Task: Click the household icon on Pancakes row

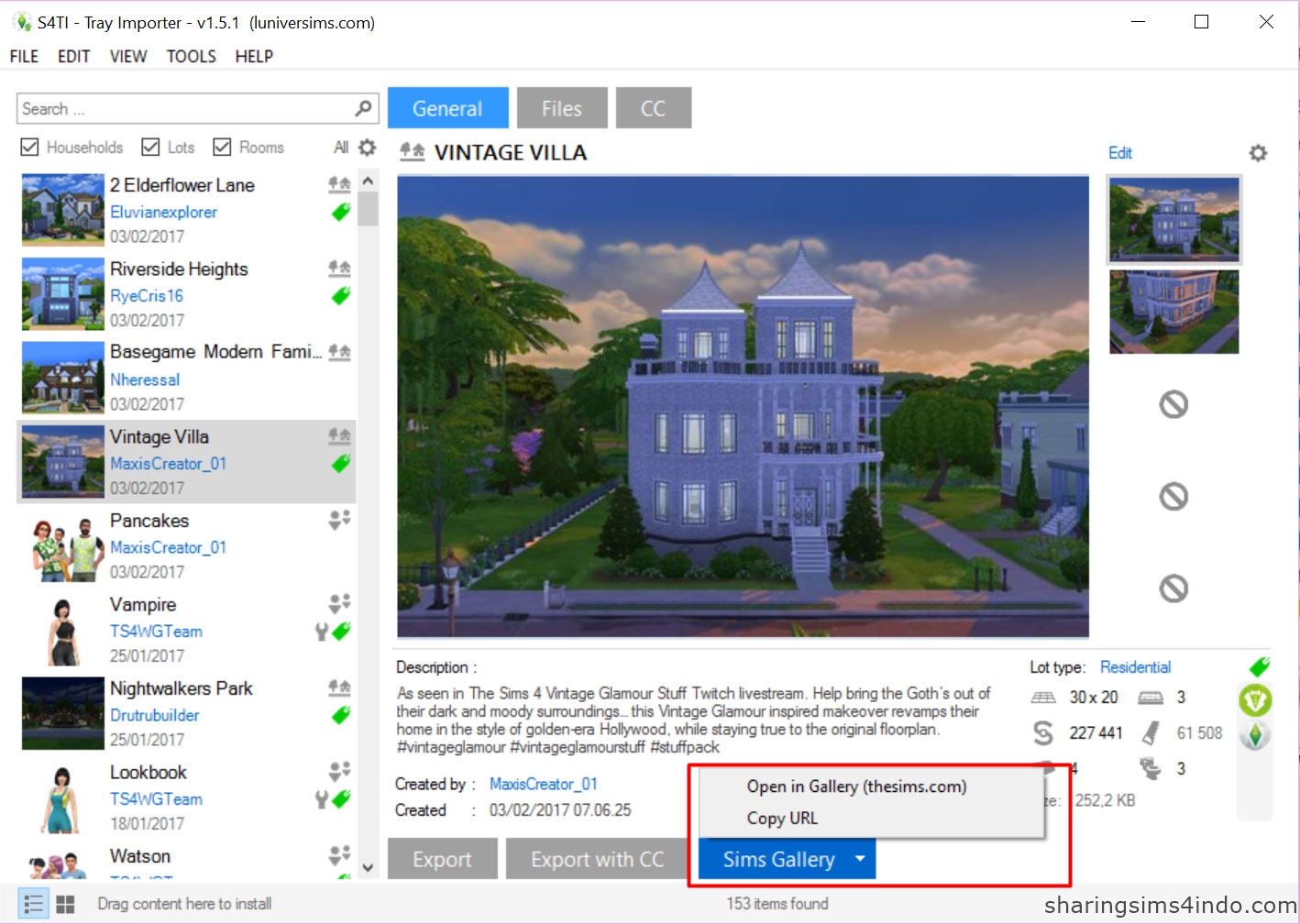Action: pos(339,520)
